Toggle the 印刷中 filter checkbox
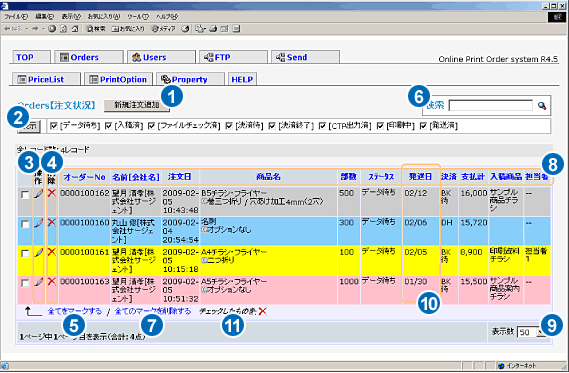569x373 pixels. click(x=380, y=126)
